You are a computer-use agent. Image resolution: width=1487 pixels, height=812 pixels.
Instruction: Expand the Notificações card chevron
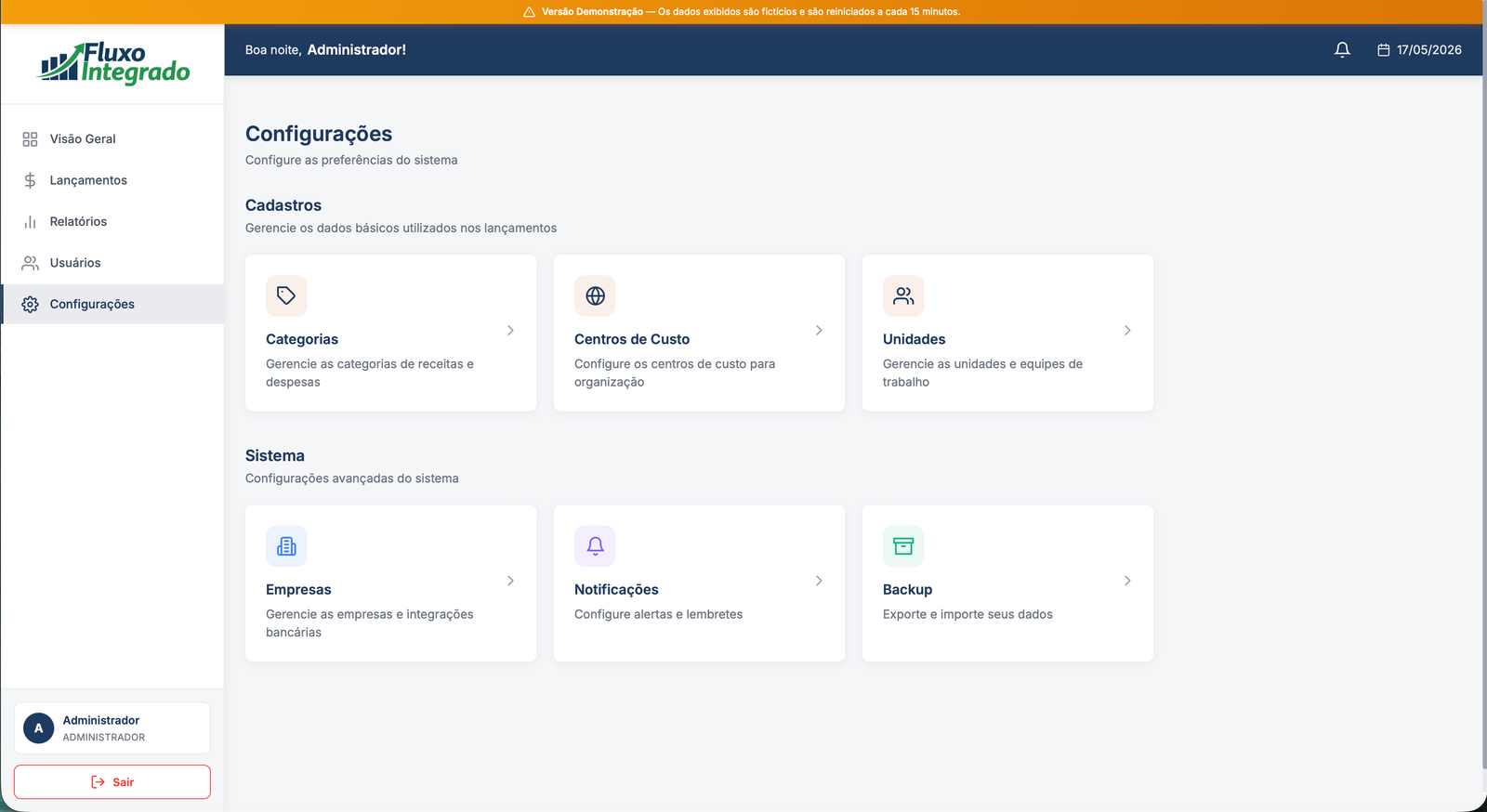click(x=819, y=581)
